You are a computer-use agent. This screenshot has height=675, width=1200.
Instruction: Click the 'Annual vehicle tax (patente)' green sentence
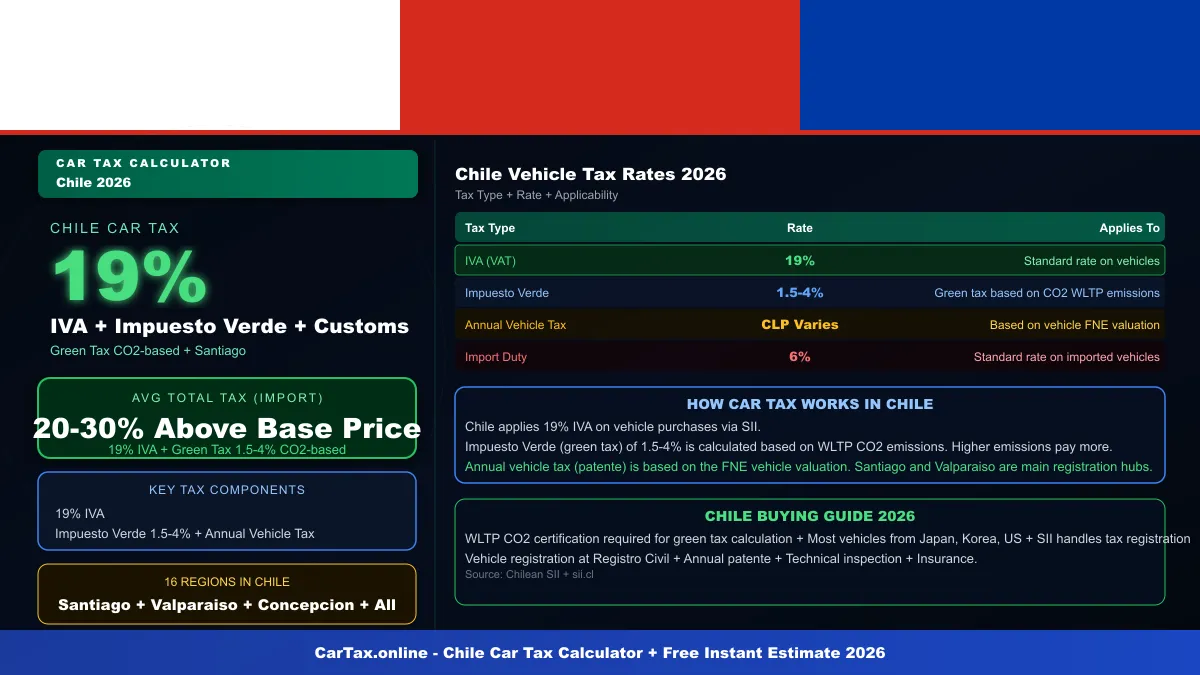tap(809, 467)
